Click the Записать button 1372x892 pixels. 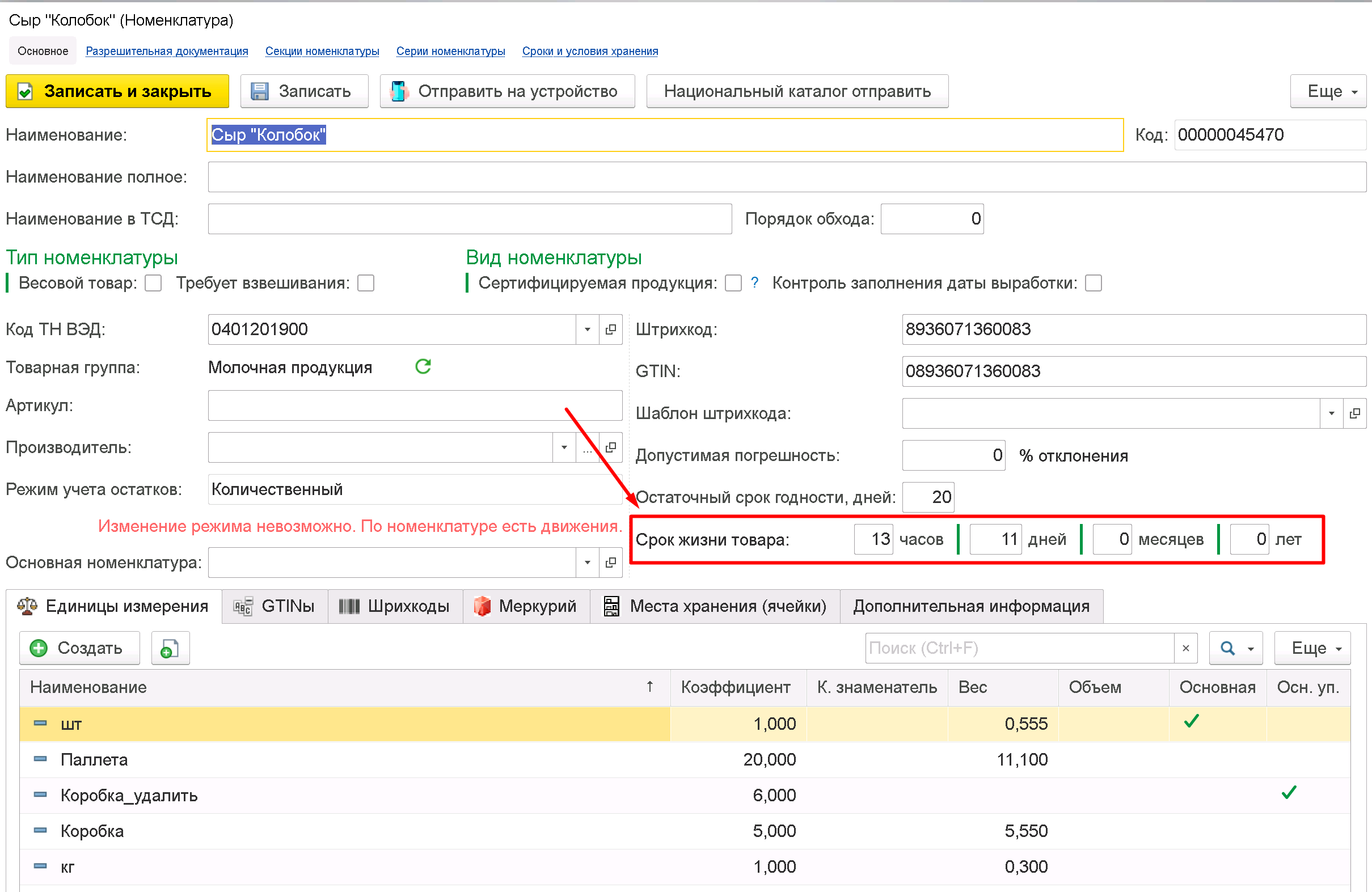[304, 91]
